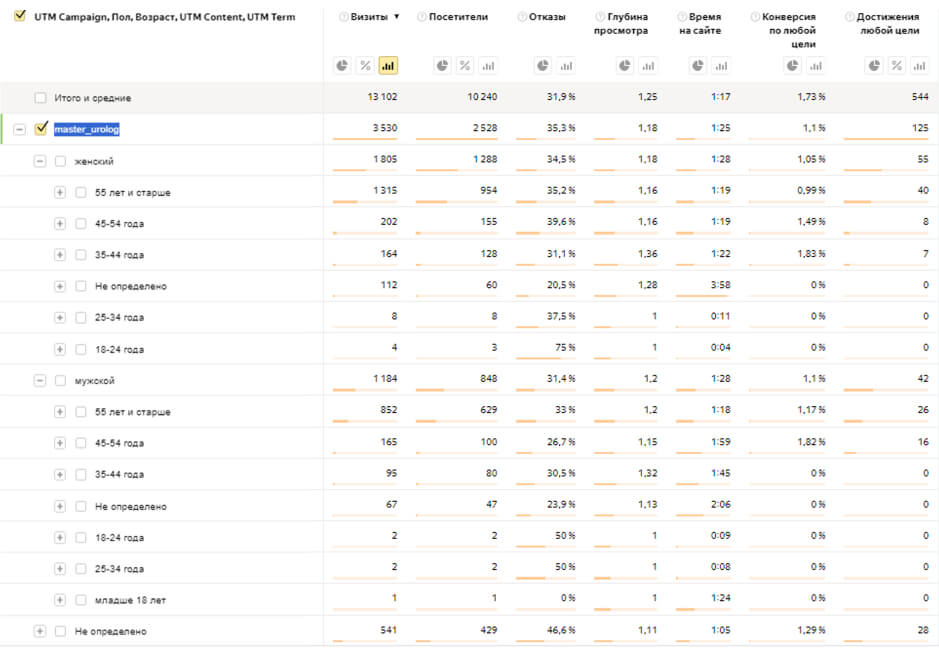Image resolution: width=939 pixels, height=654 pixels.
Task: Select pie chart icon under Визиты column
Action: (x=342, y=66)
